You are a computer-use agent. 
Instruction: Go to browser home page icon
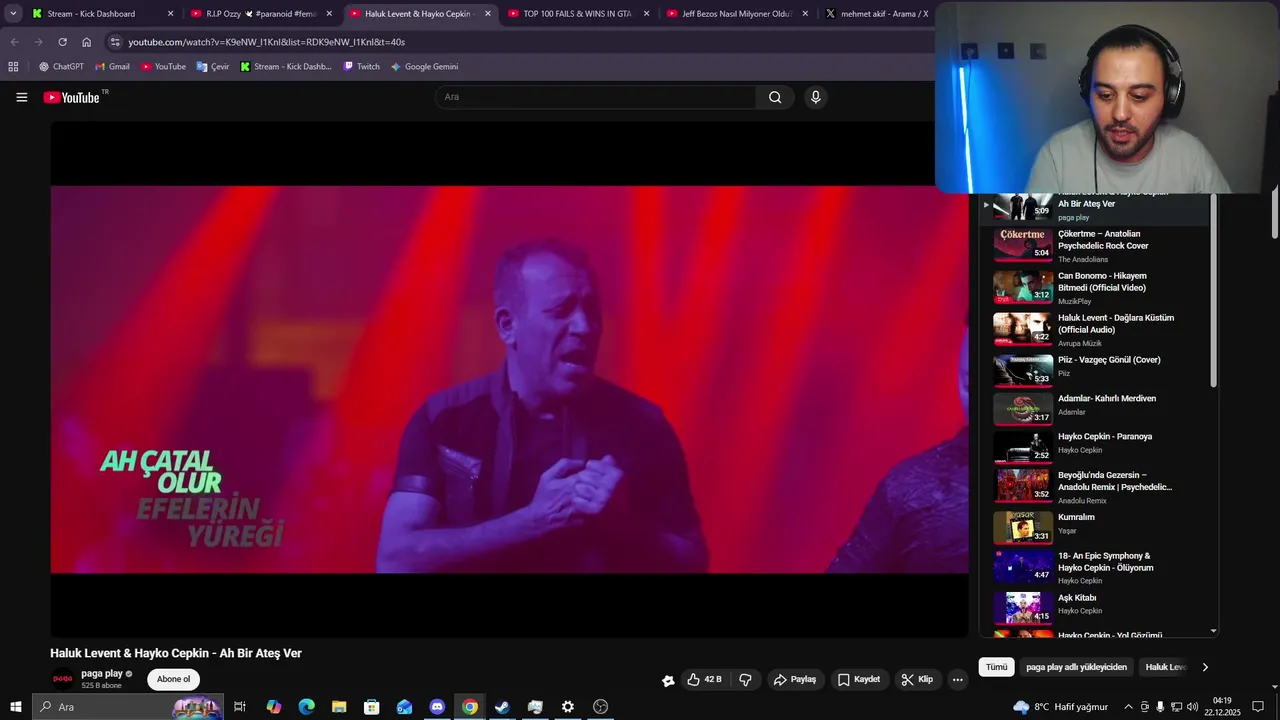(86, 42)
